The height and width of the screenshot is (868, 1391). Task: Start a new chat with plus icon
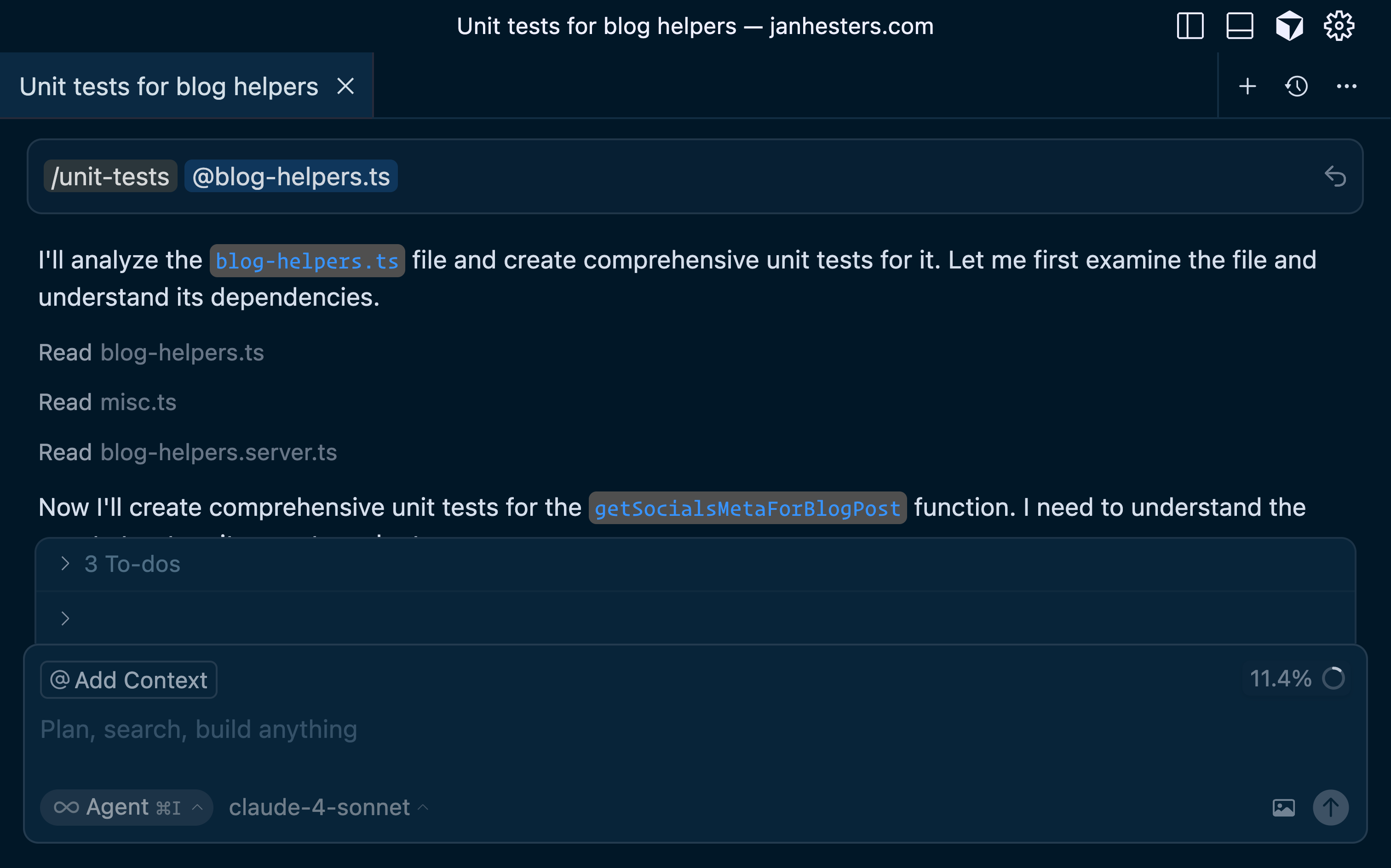(x=1247, y=87)
